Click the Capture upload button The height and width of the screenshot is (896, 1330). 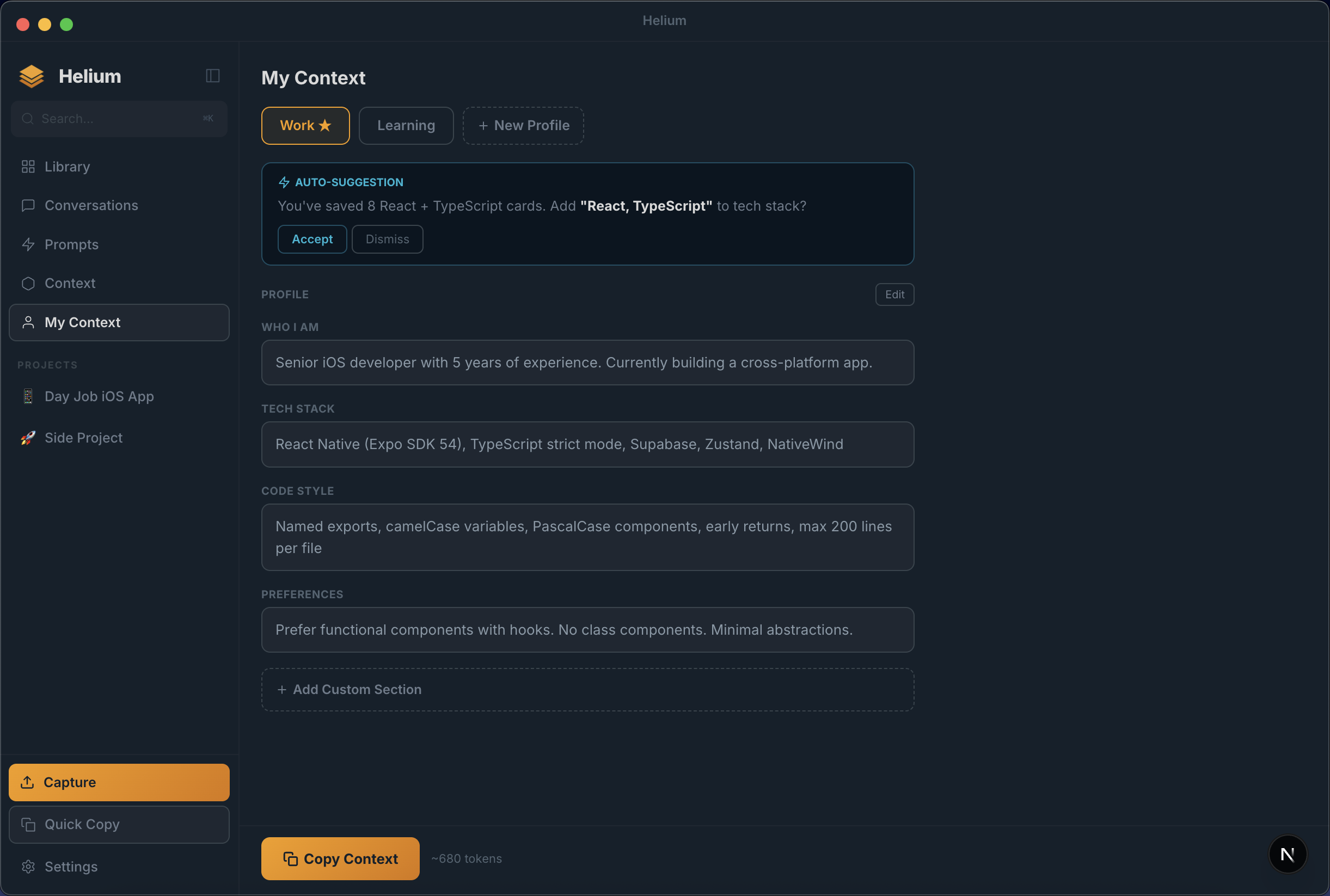point(119,782)
